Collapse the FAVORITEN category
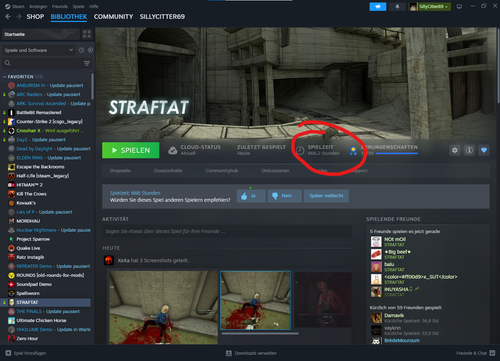500x361 pixels. 5,77
